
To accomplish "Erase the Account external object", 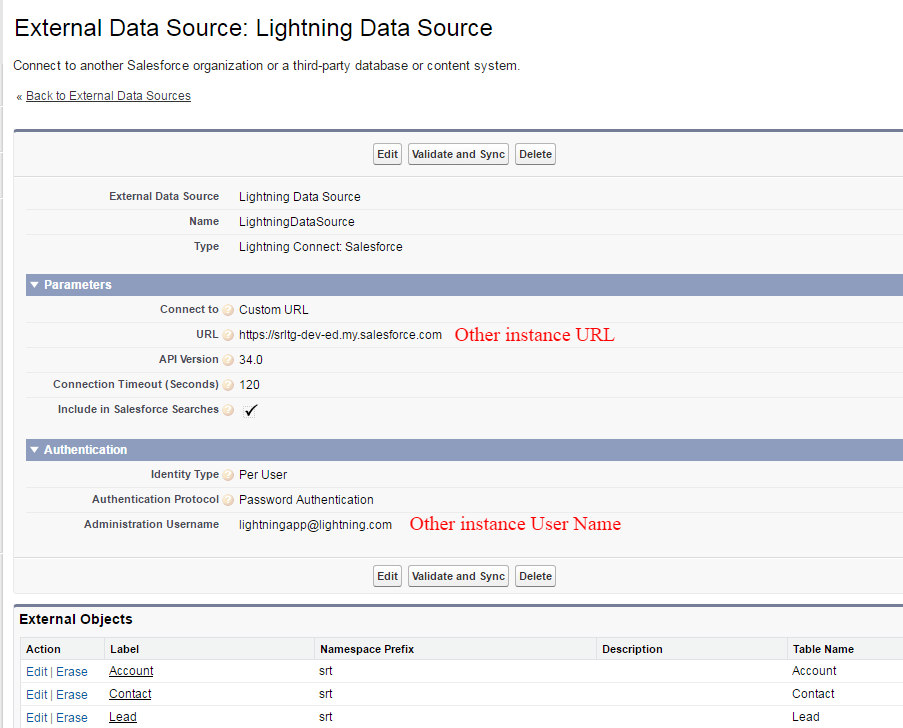I will 72,672.
